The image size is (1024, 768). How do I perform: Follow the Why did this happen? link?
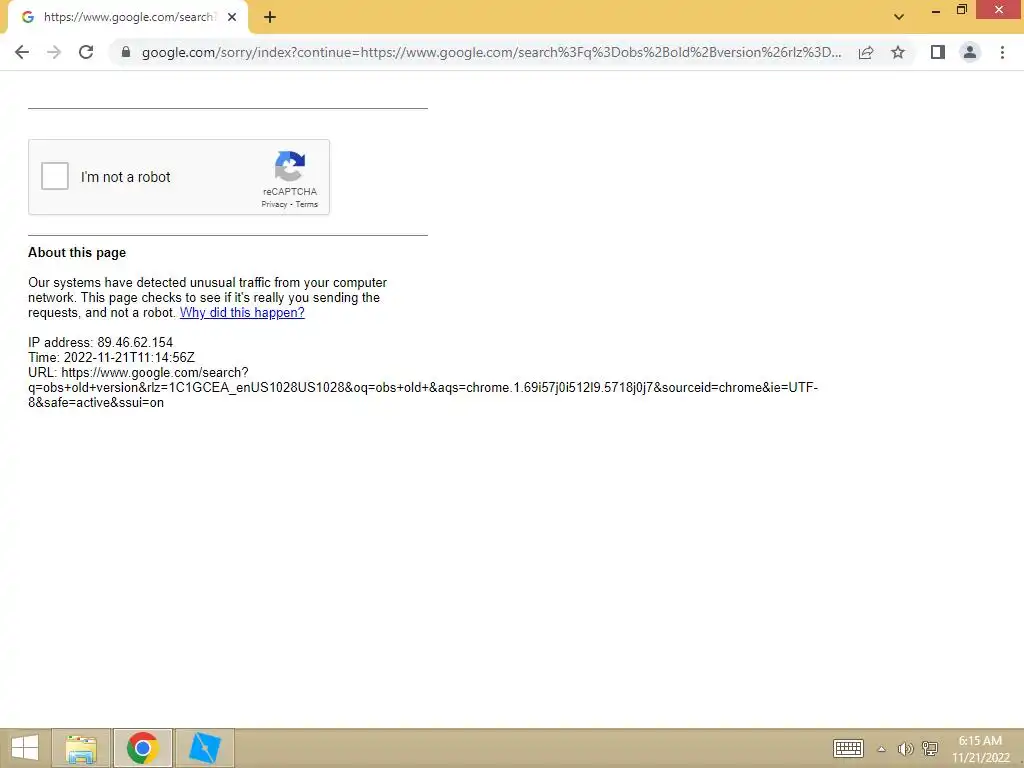pyautogui.click(x=242, y=313)
